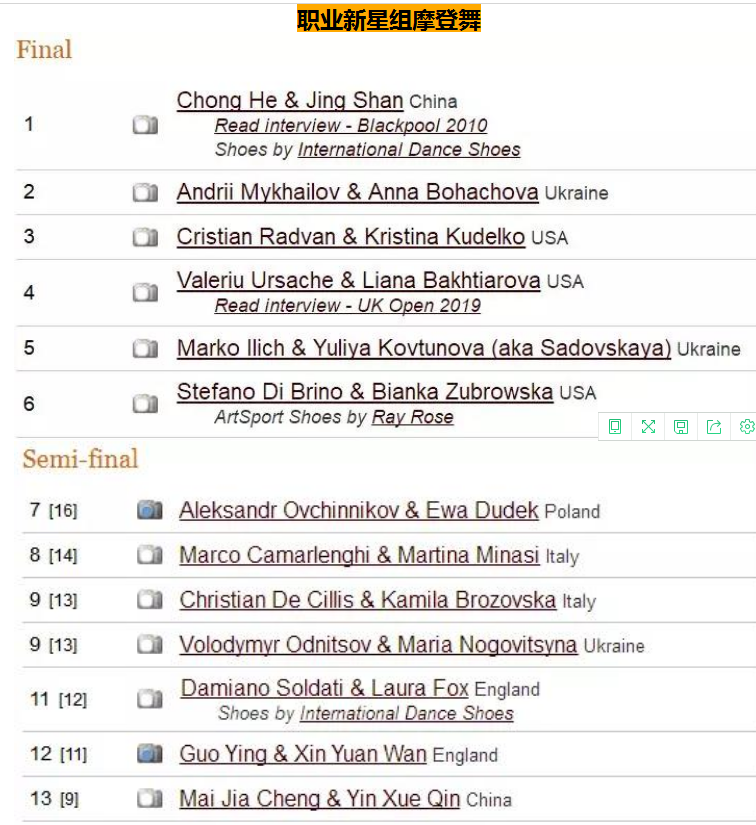Viewport: 756px width, 825px height.
Task: Open Cristian Radvan & Kristina Kudelko profile
Action: click(351, 237)
